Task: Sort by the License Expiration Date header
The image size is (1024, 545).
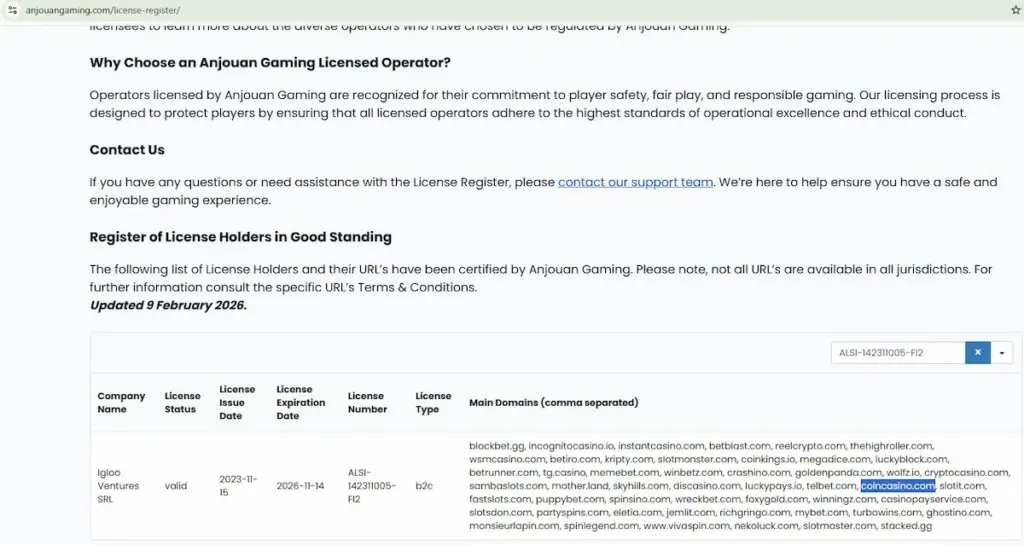Action: coord(300,403)
